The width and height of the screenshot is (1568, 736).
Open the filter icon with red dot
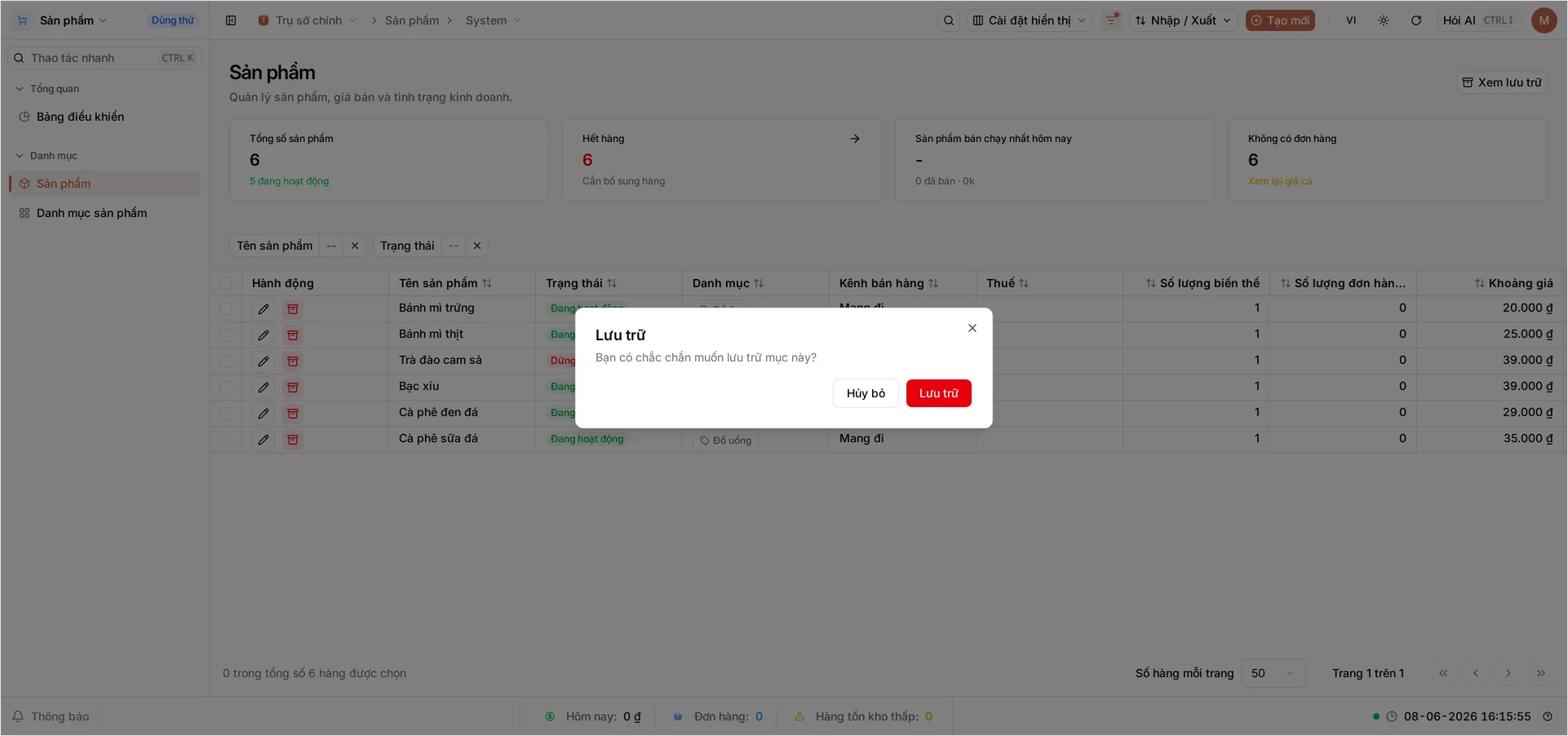(x=1111, y=20)
